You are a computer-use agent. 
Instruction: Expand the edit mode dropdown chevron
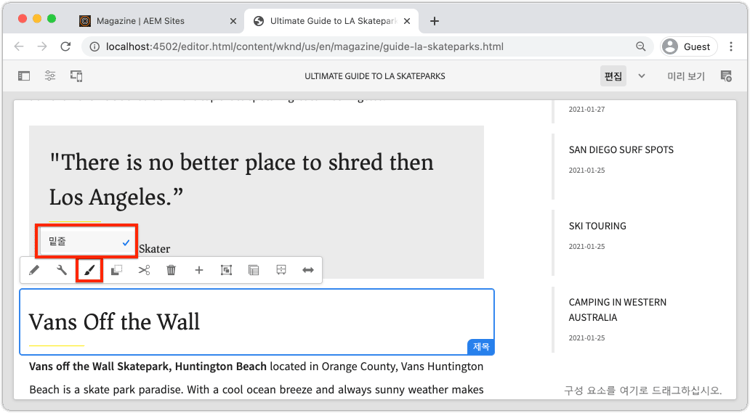point(641,76)
